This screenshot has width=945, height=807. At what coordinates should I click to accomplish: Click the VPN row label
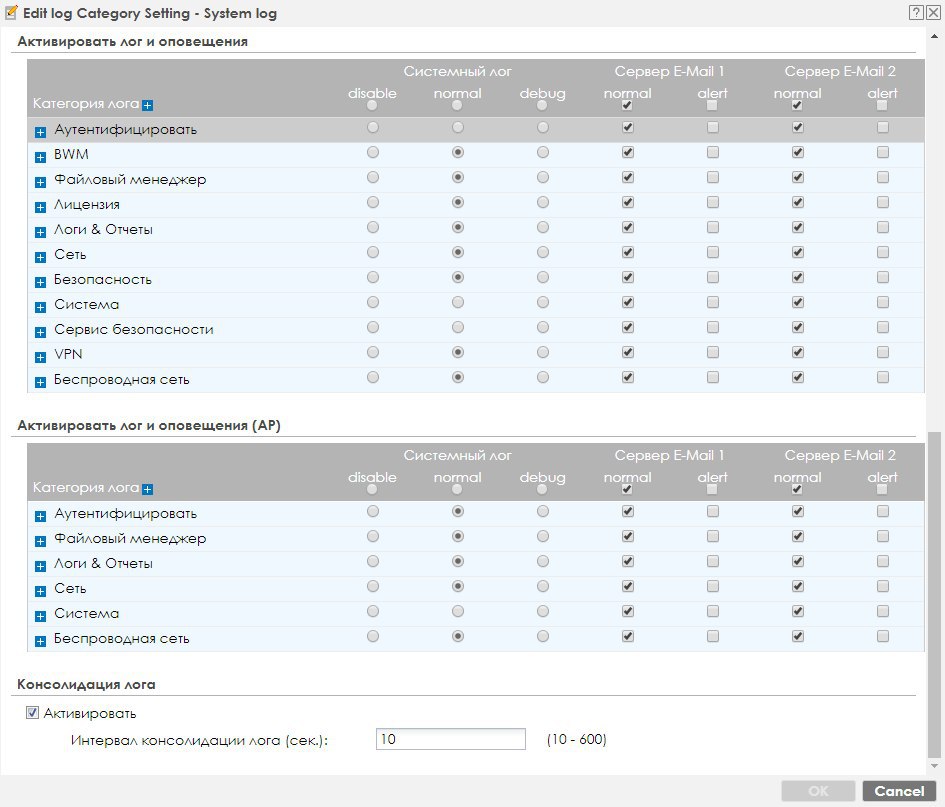[x=68, y=354]
